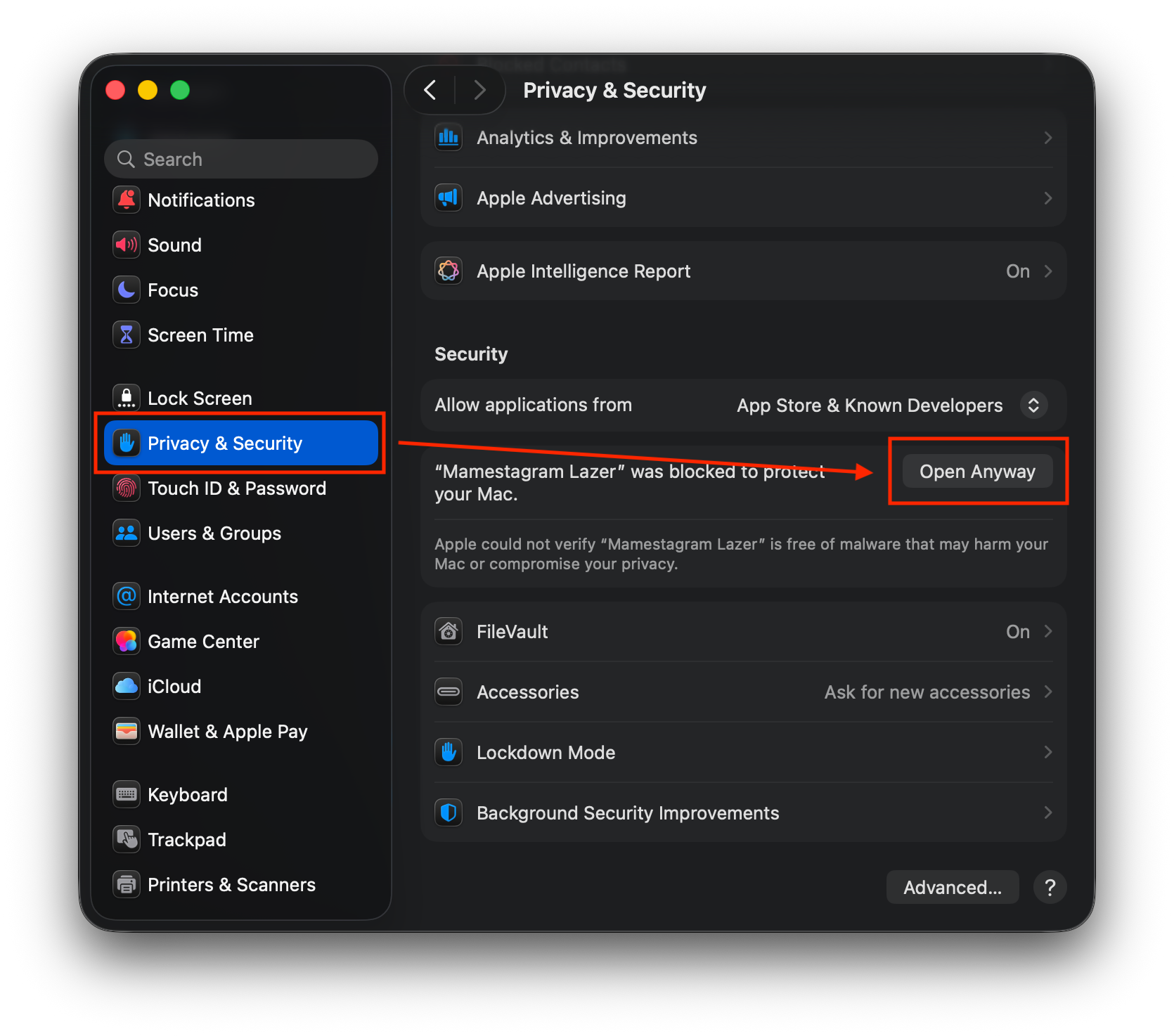1174x1036 pixels.
Task: Select the Focus moon icon
Action: click(x=127, y=290)
